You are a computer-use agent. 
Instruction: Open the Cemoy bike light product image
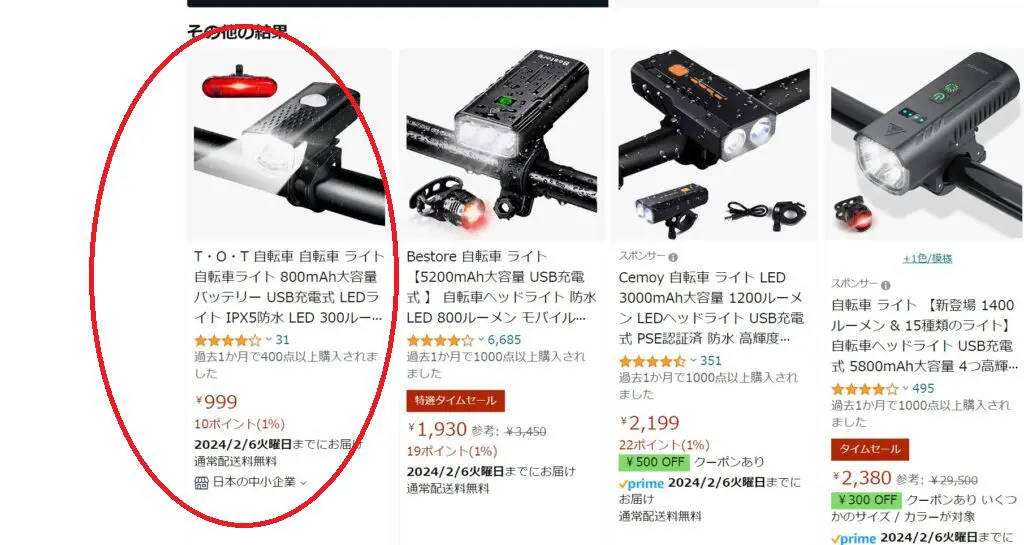click(x=714, y=144)
